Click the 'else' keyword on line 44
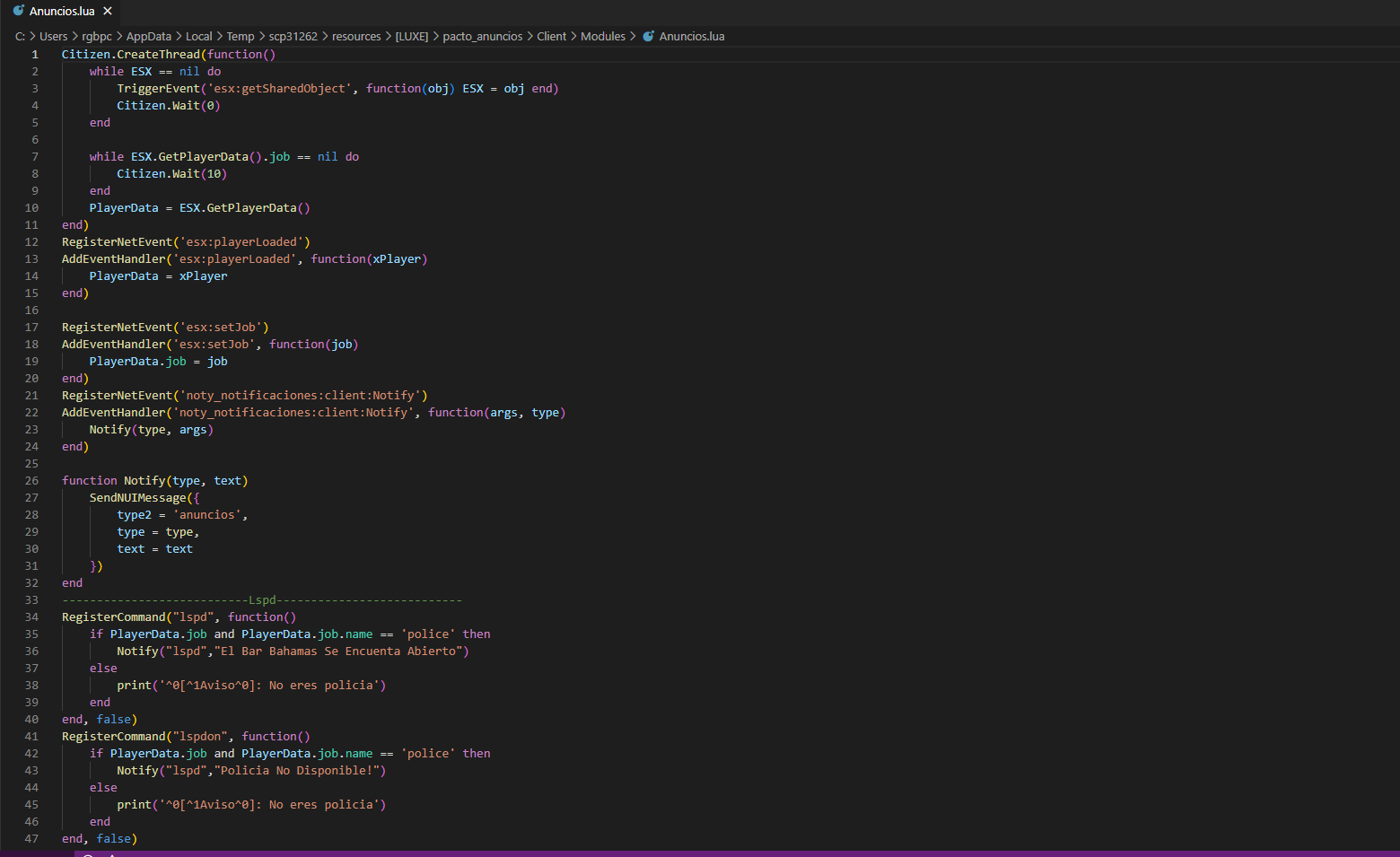Image resolution: width=1400 pixels, height=857 pixels. [103, 787]
